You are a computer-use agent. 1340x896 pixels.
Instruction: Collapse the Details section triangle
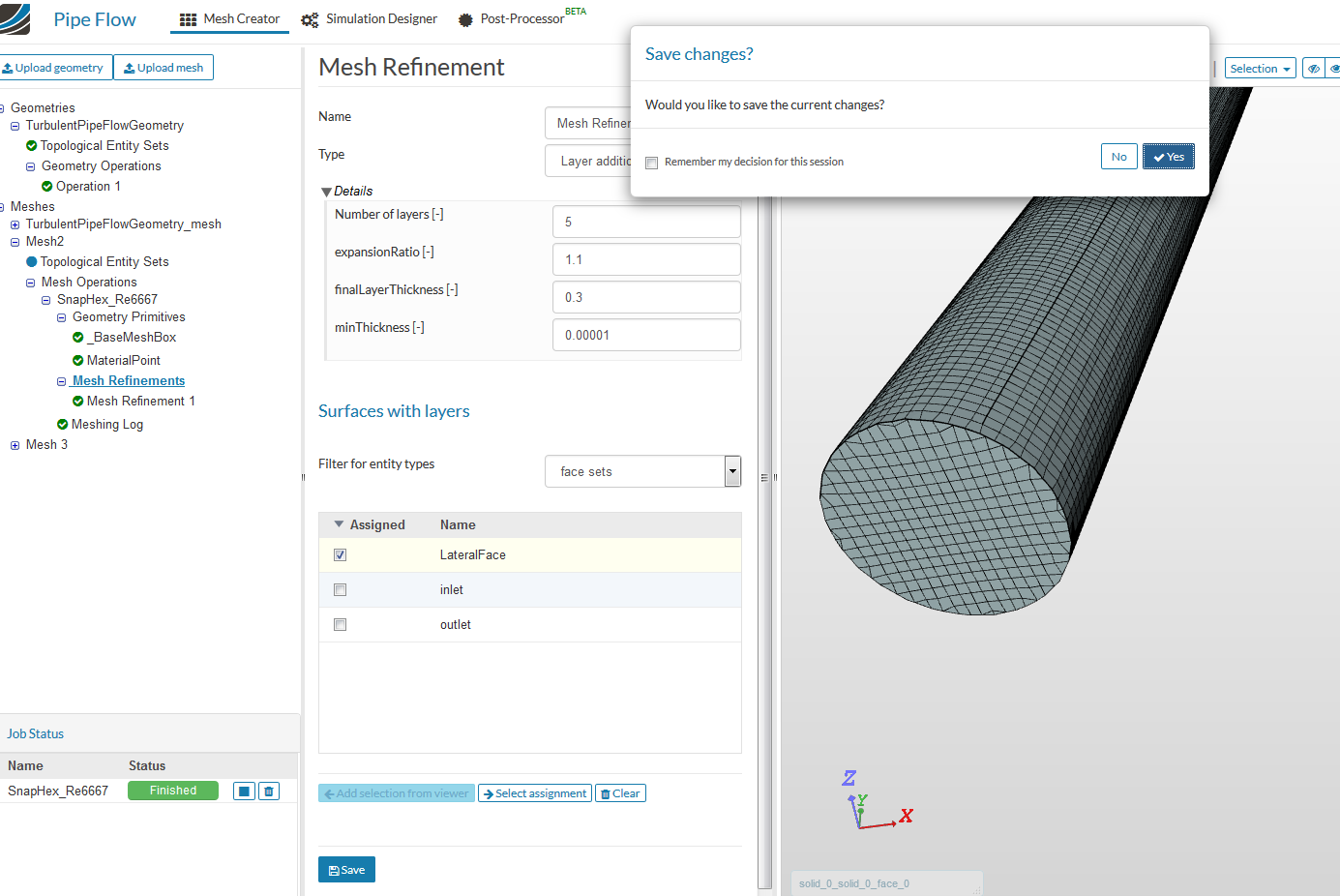click(326, 191)
